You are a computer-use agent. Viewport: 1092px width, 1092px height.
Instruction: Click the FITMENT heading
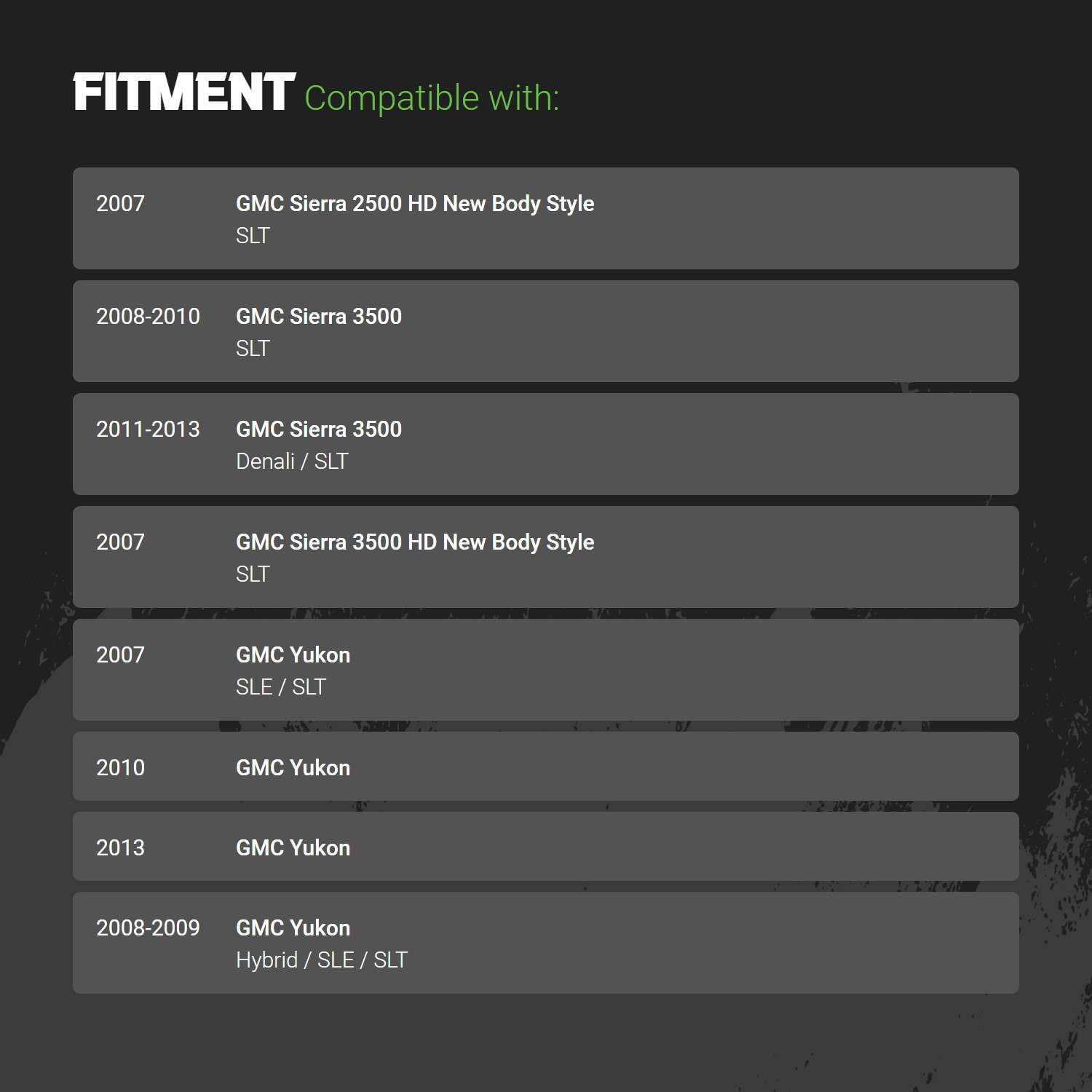pyautogui.click(x=184, y=92)
